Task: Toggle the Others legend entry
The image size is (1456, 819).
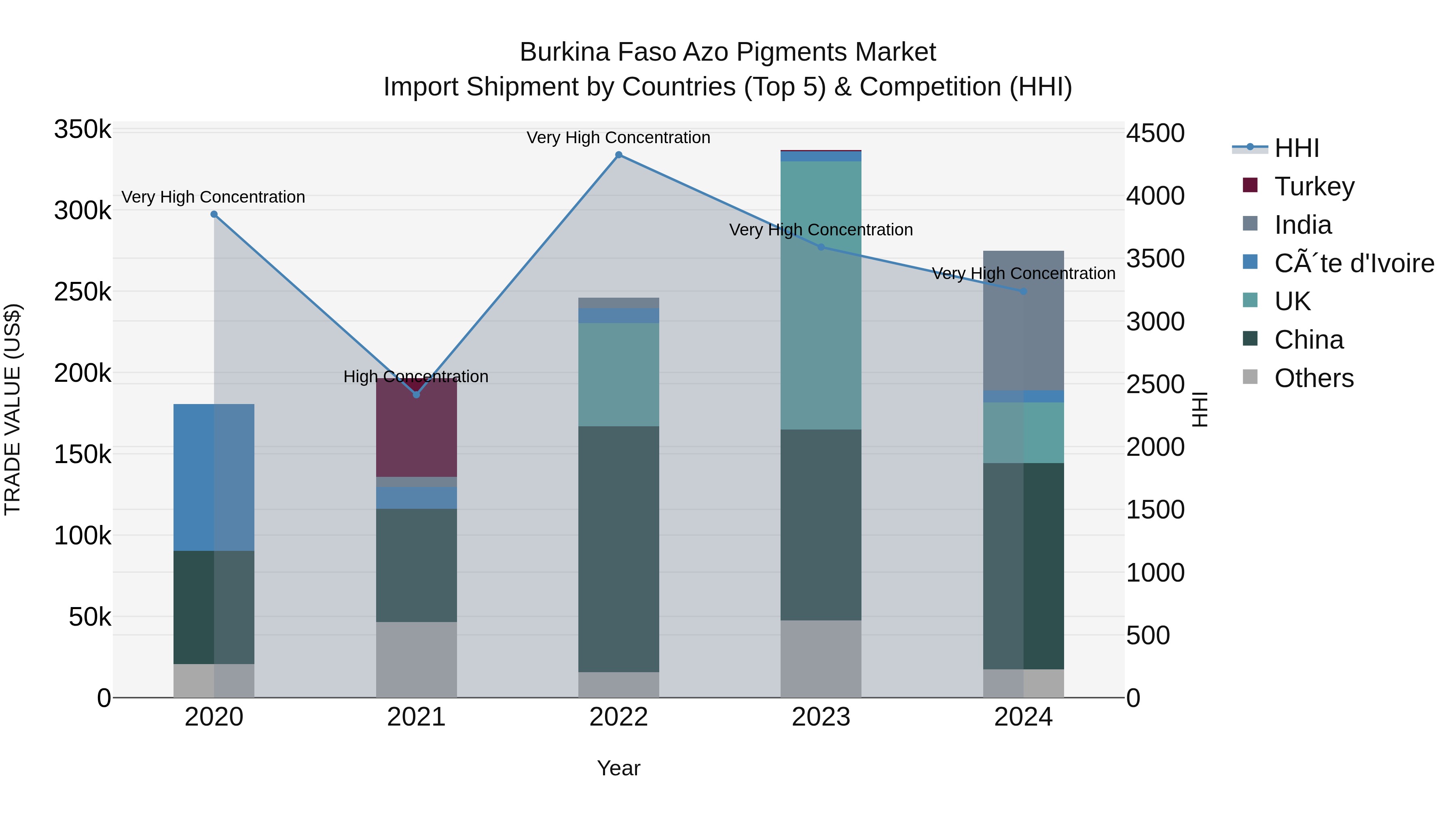Action: [1298, 378]
